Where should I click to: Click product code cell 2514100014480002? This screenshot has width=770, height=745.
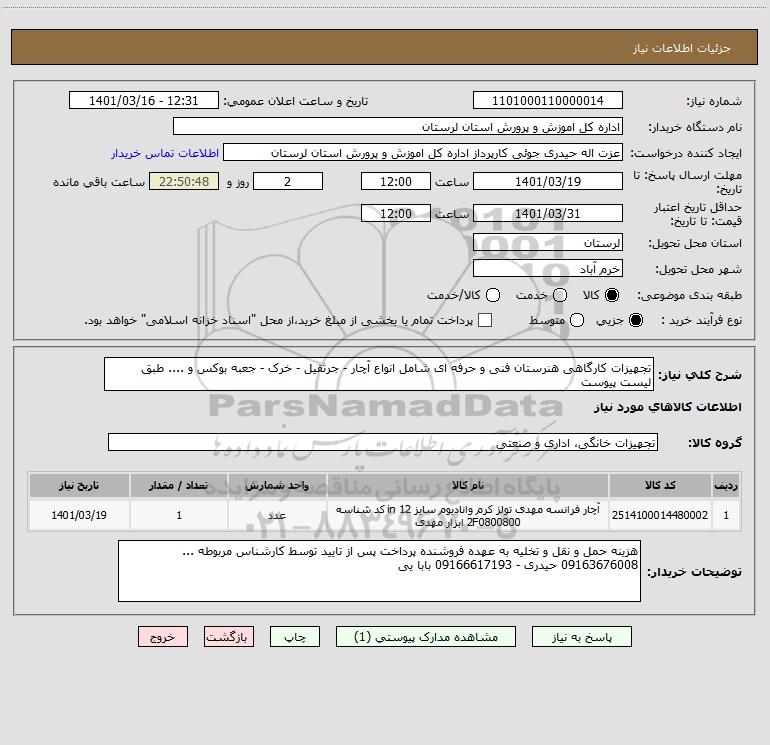coord(660,515)
